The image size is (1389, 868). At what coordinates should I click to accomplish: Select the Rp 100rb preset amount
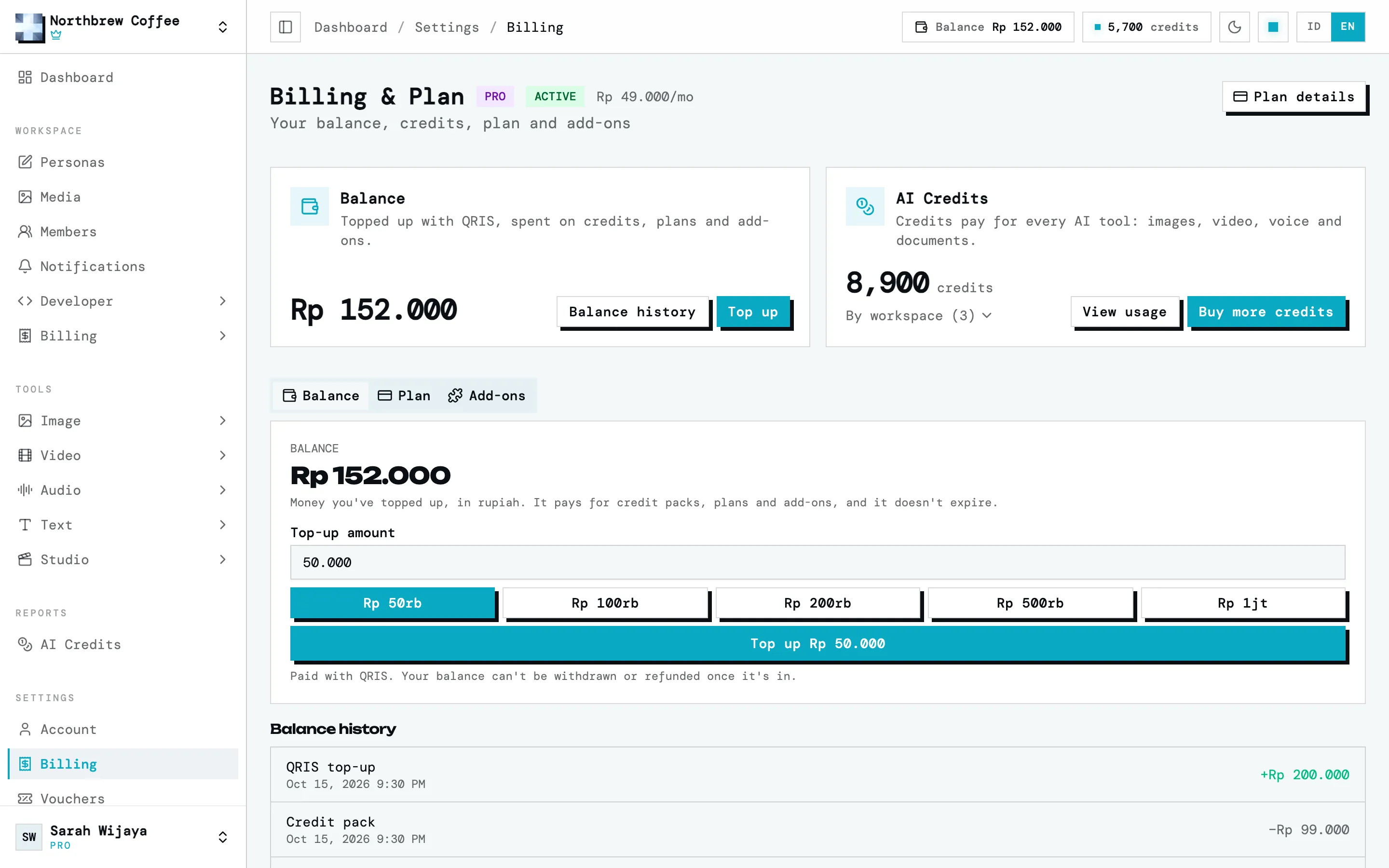pyautogui.click(x=605, y=603)
